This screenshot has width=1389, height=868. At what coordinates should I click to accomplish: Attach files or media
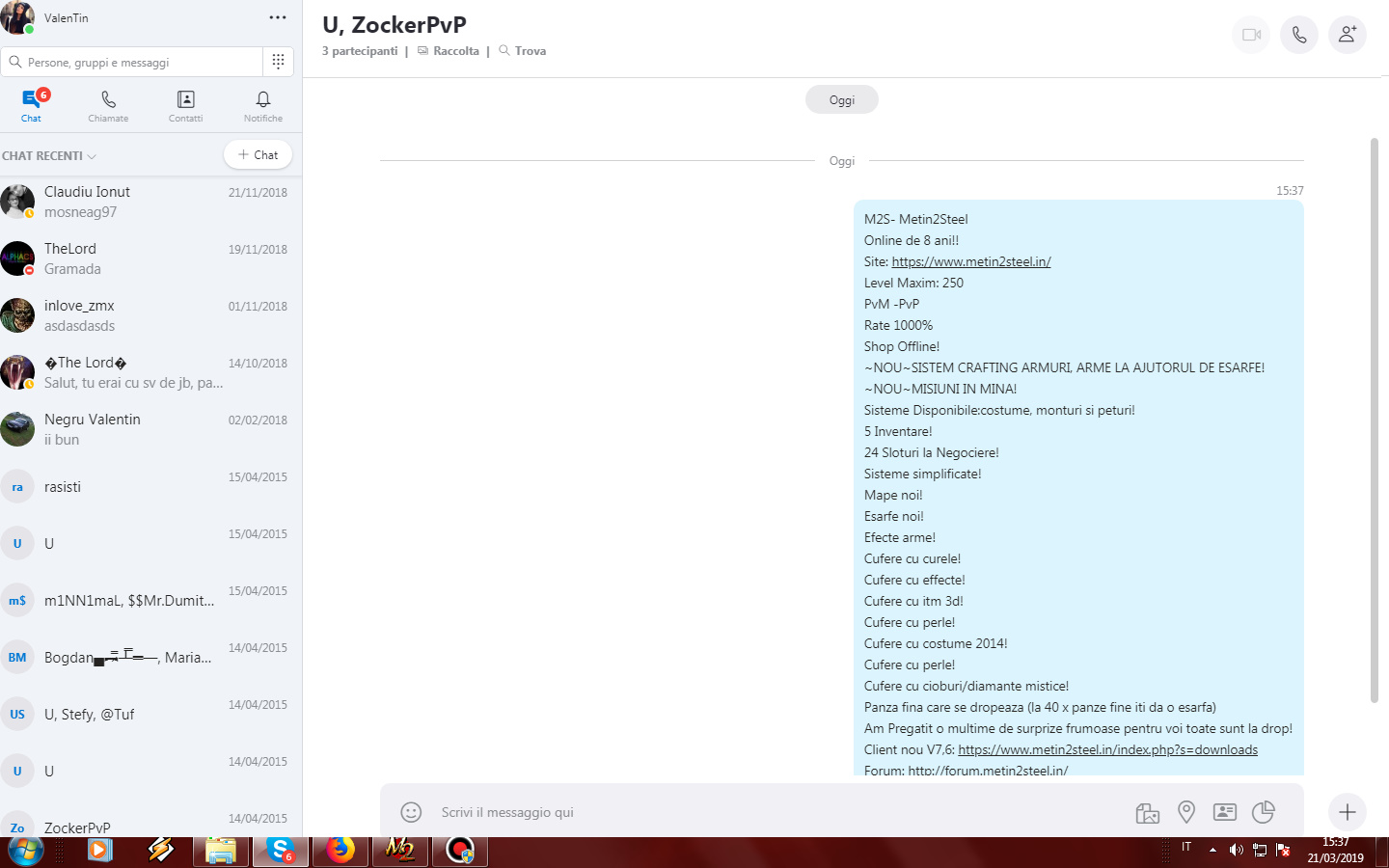pyautogui.click(x=1148, y=813)
